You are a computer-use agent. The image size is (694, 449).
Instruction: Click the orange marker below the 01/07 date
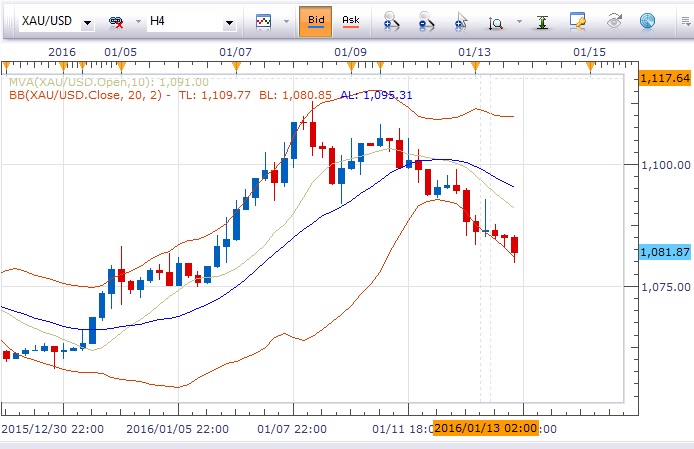[x=236, y=67]
